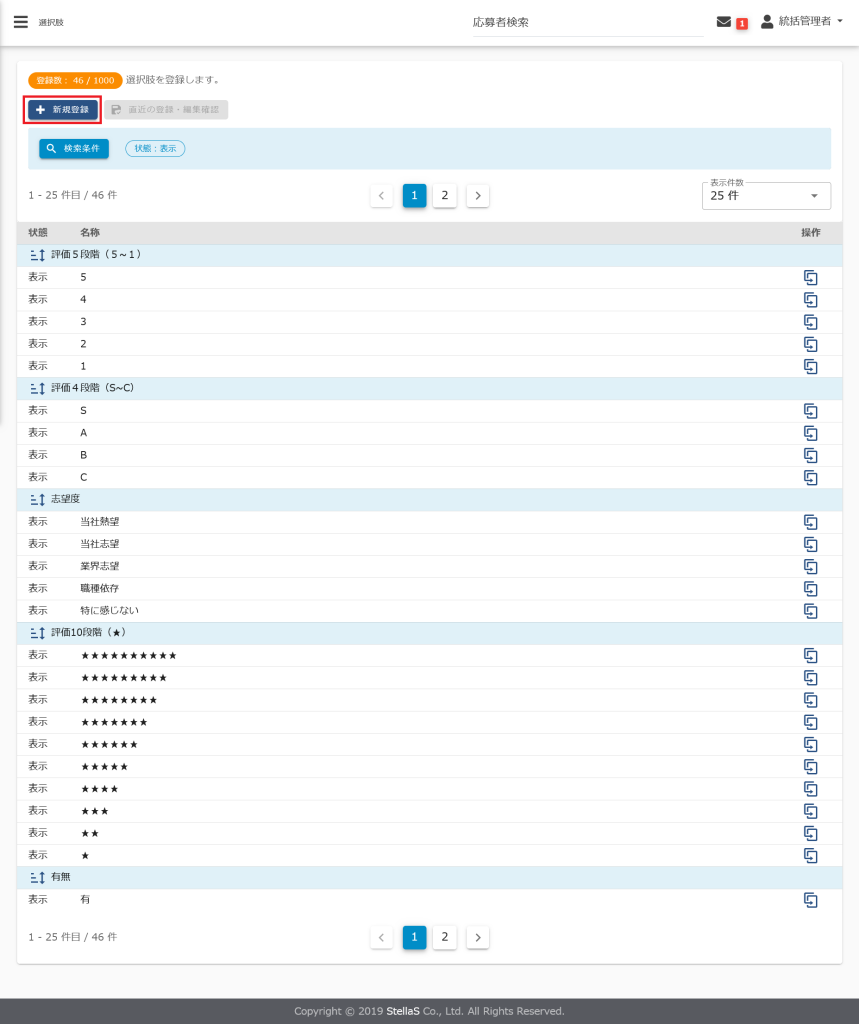Open the hamburger navigation menu

coord(20,22)
